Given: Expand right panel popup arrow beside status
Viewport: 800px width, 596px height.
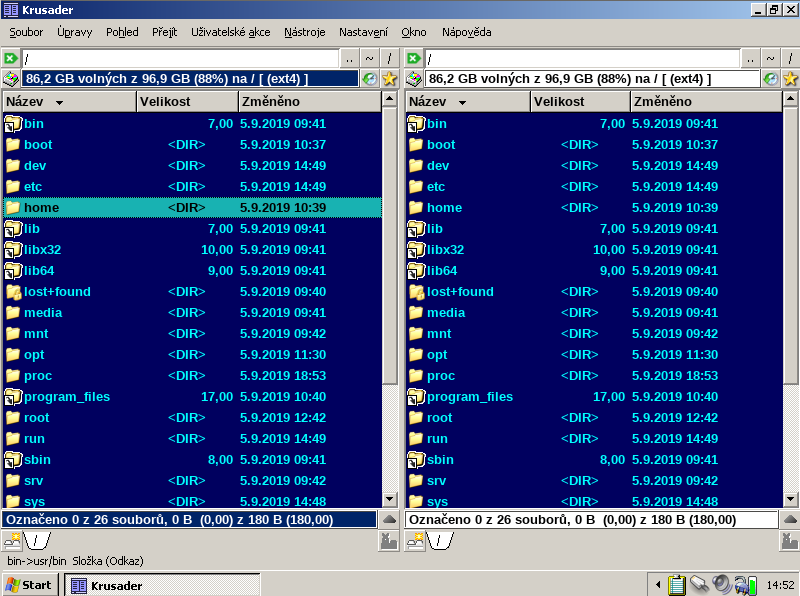Looking at the screenshot, I should coord(790,519).
